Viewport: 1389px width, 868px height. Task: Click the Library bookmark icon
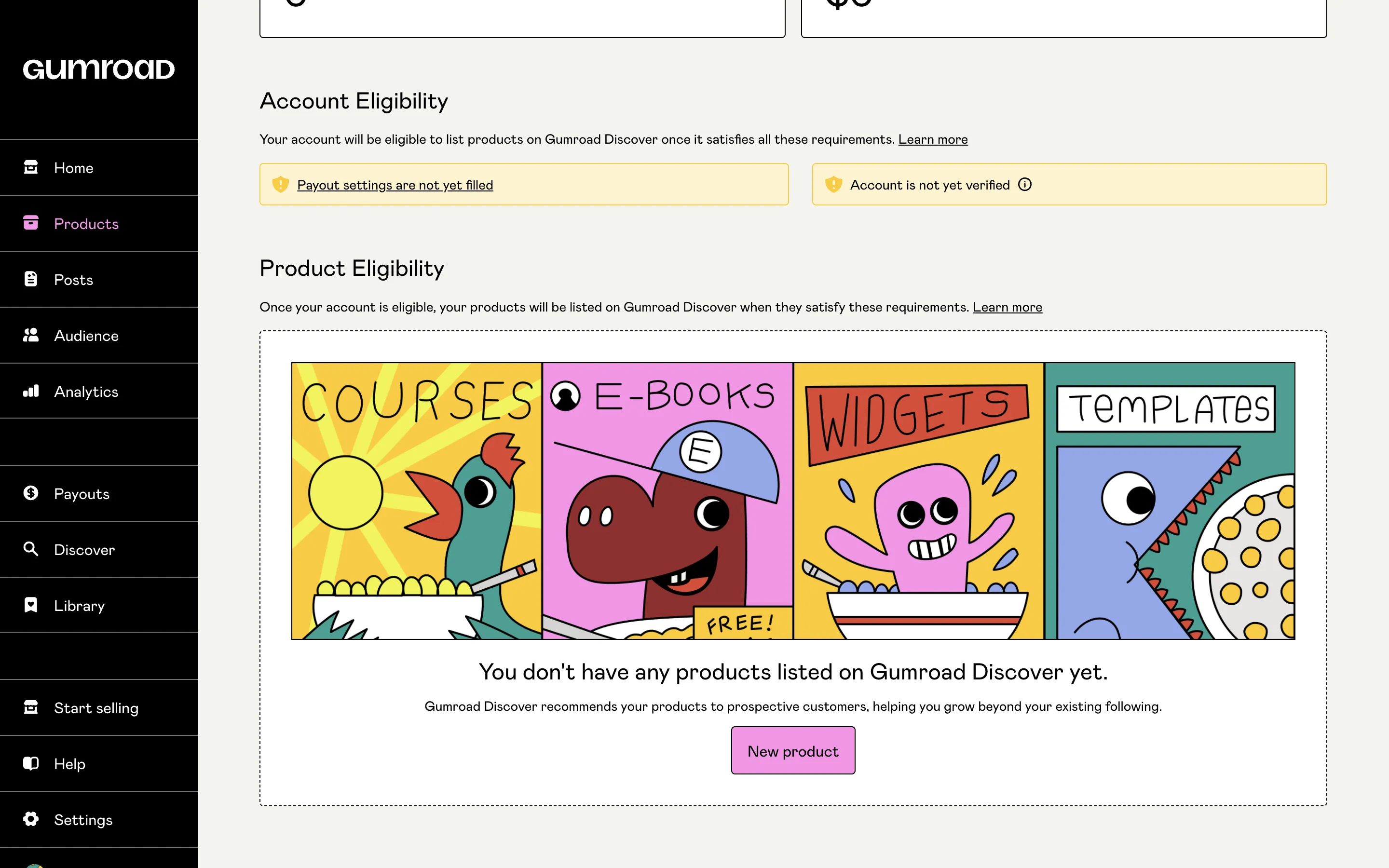pyautogui.click(x=31, y=605)
